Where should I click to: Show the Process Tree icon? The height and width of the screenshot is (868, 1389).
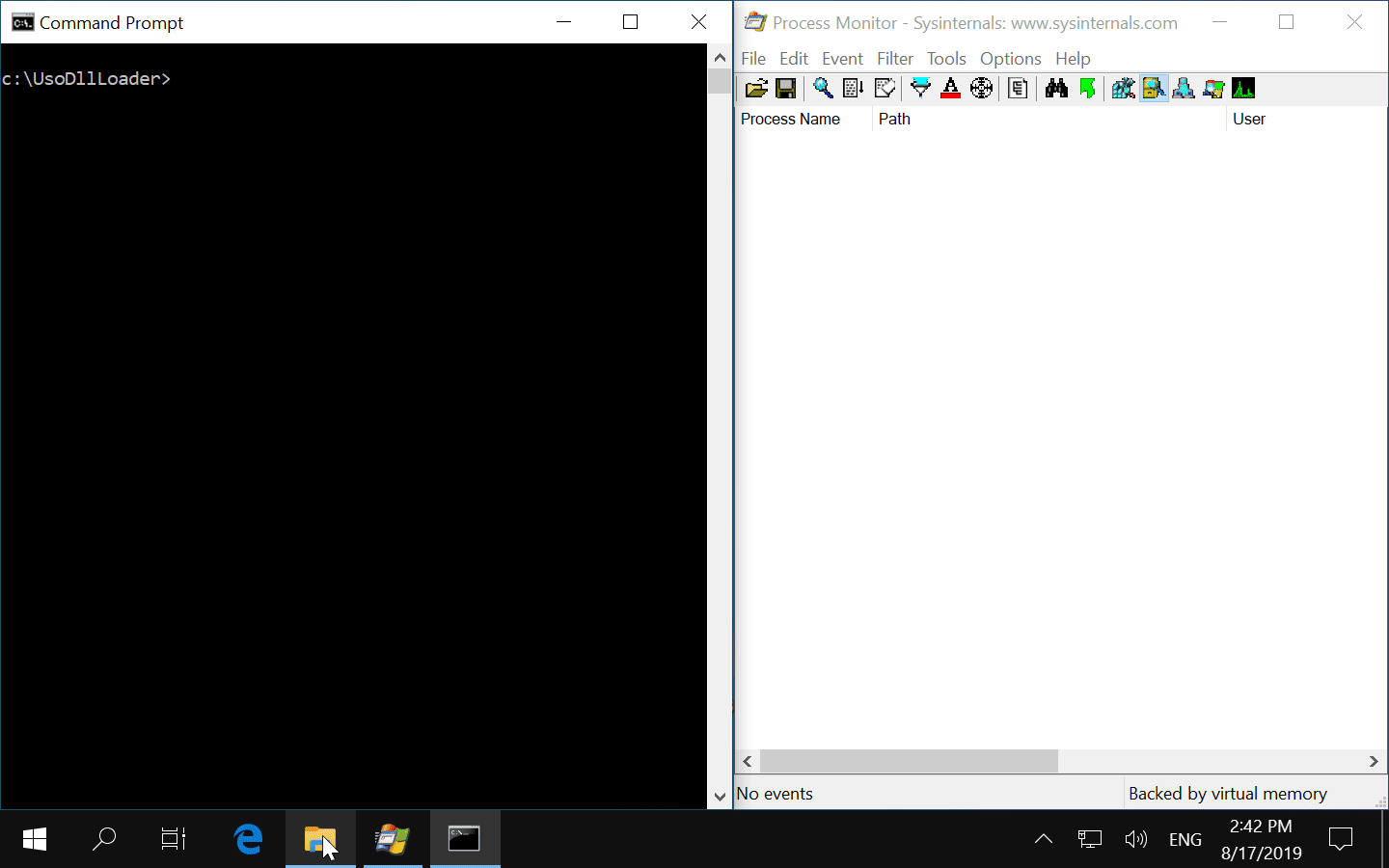click(x=1018, y=89)
